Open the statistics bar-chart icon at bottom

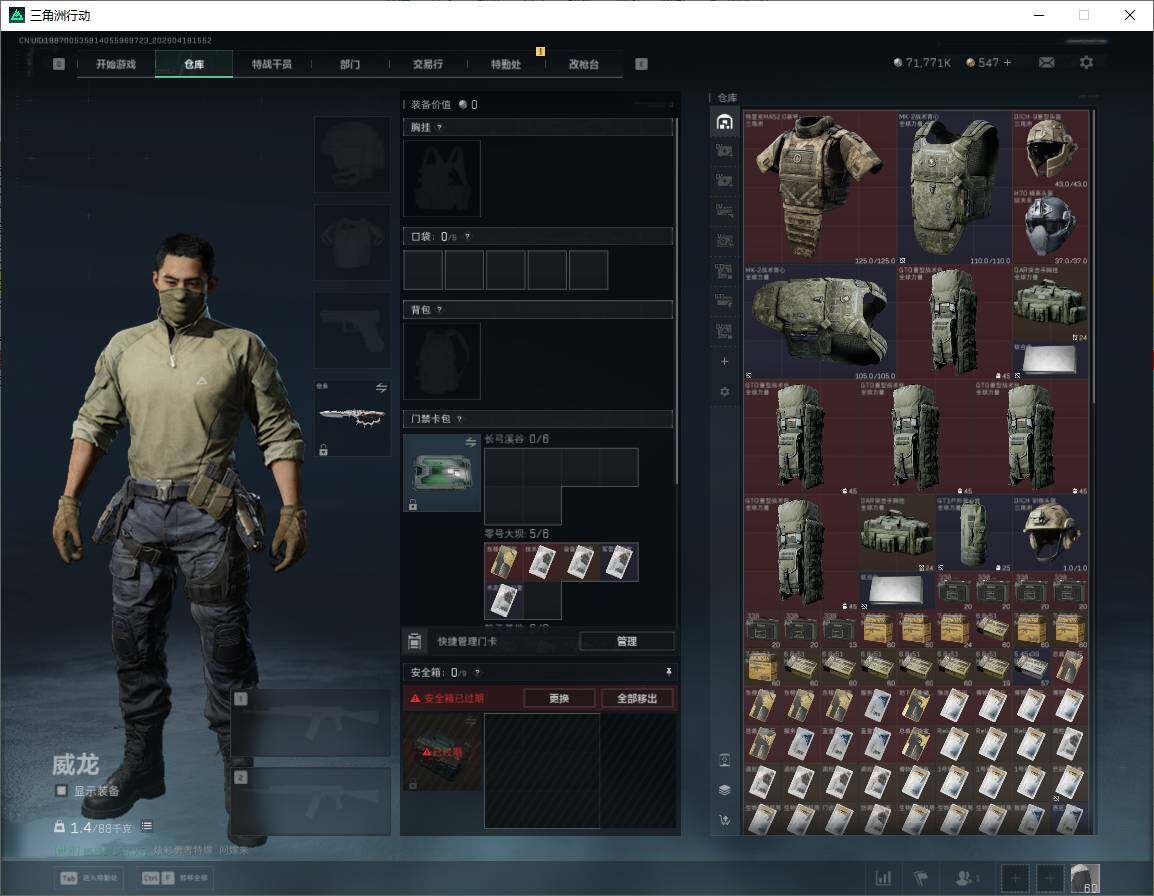(x=883, y=878)
